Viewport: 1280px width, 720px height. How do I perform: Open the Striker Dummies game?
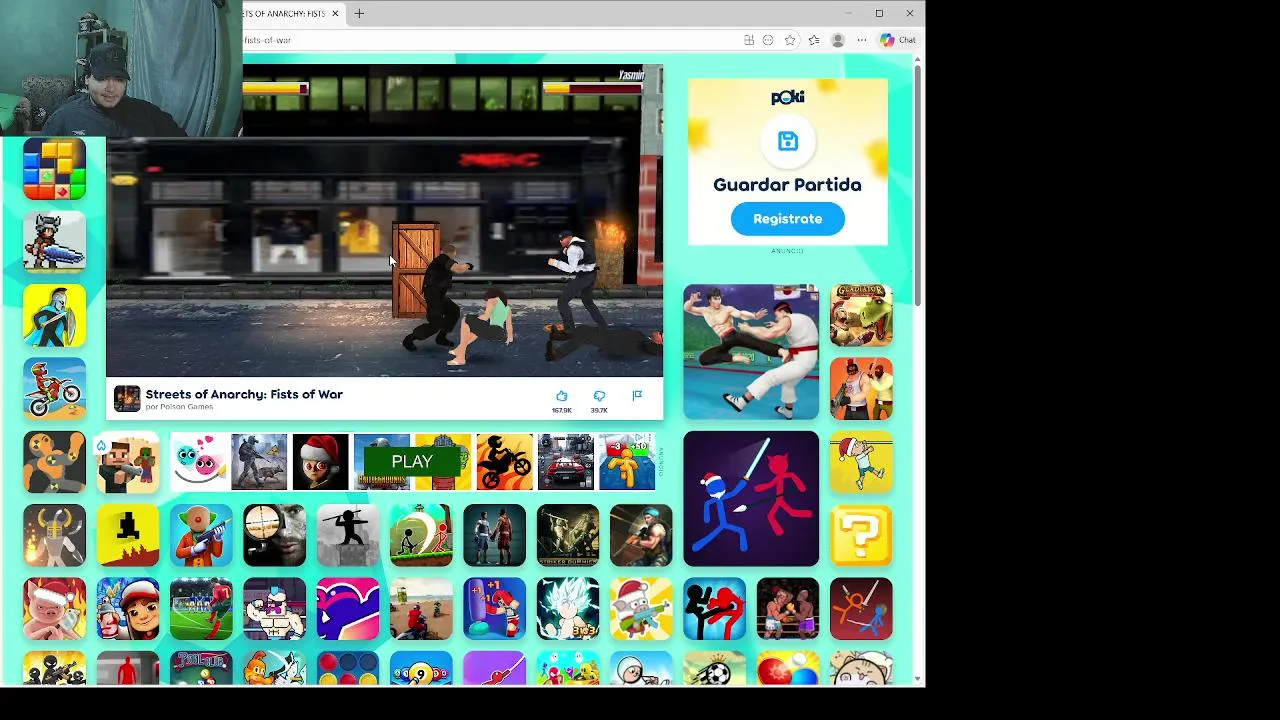coord(568,535)
